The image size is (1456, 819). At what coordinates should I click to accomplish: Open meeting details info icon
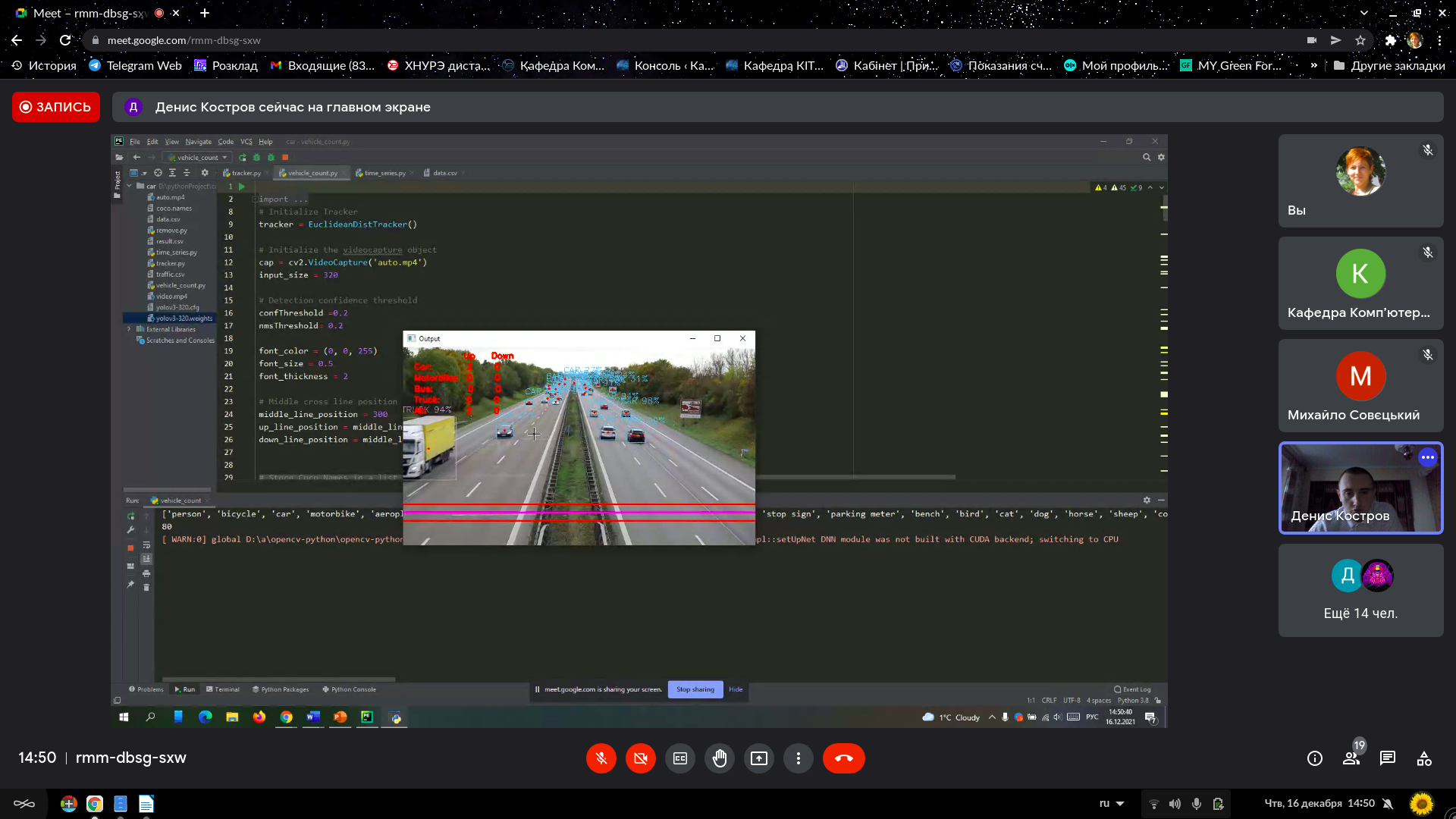click(1315, 758)
